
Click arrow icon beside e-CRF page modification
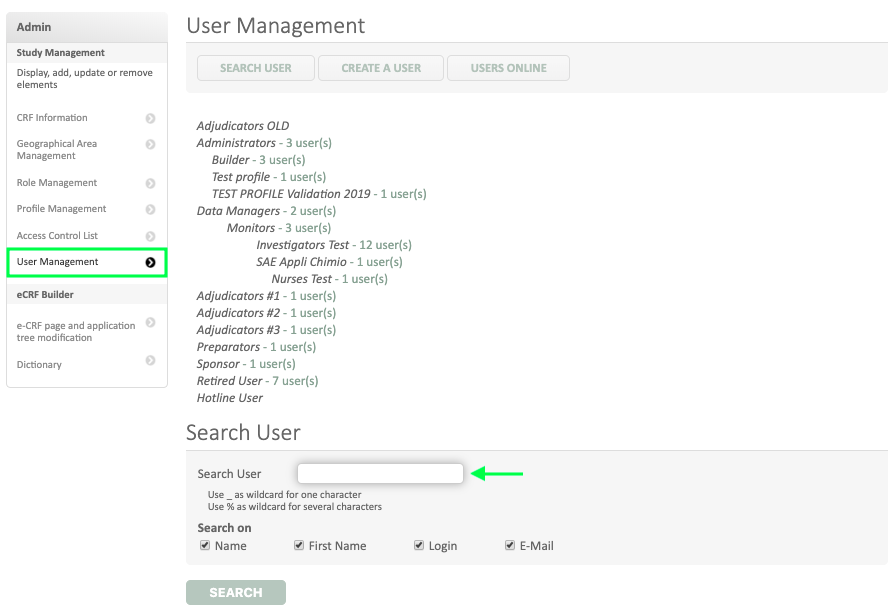[150, 322]
